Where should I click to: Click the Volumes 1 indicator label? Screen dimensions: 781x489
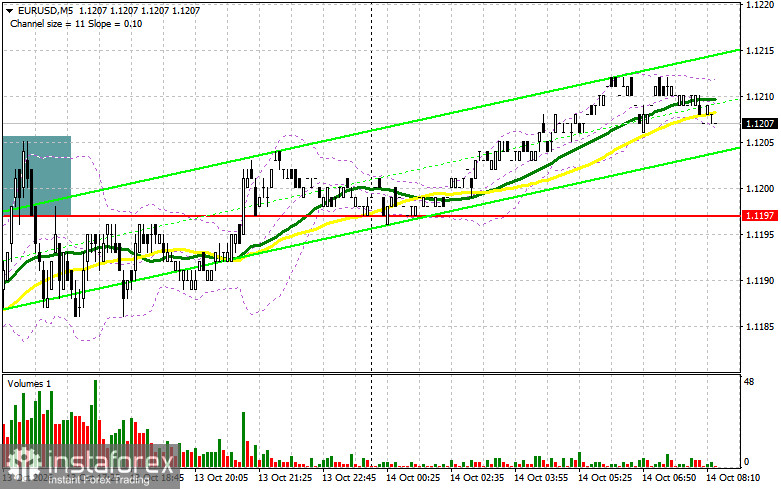pos(29,384)
